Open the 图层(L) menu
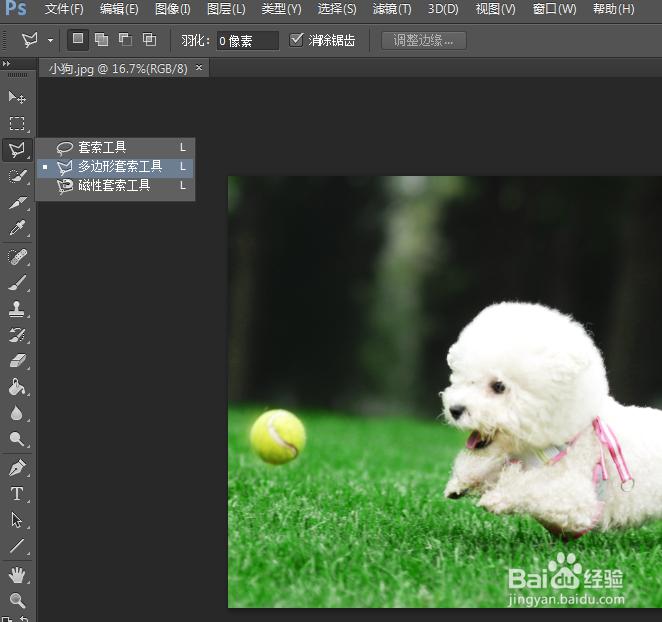The width and height of the screenshot is (662, 622). click(226, 9)
